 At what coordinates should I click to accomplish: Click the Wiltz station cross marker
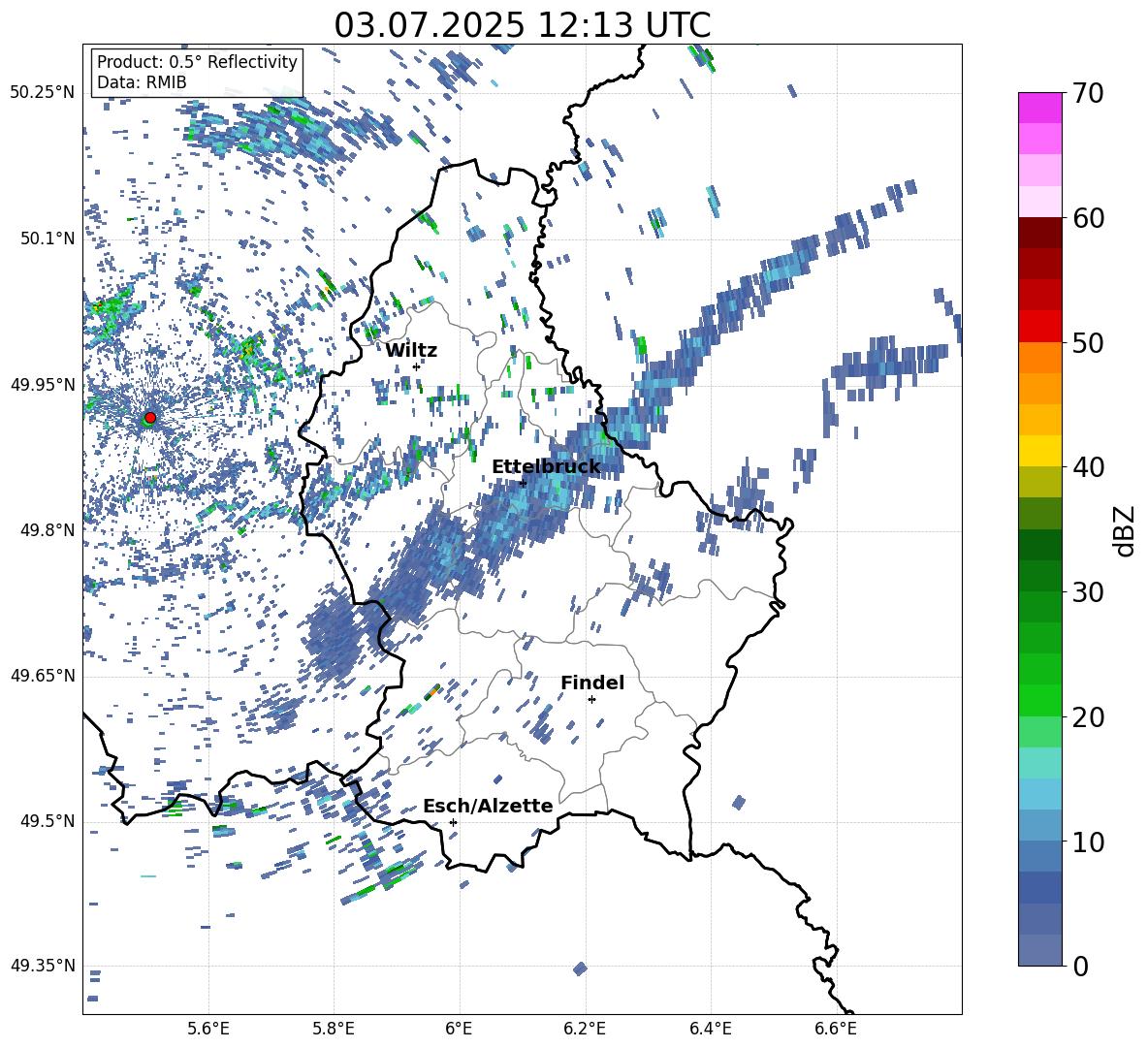pos(416,366)
